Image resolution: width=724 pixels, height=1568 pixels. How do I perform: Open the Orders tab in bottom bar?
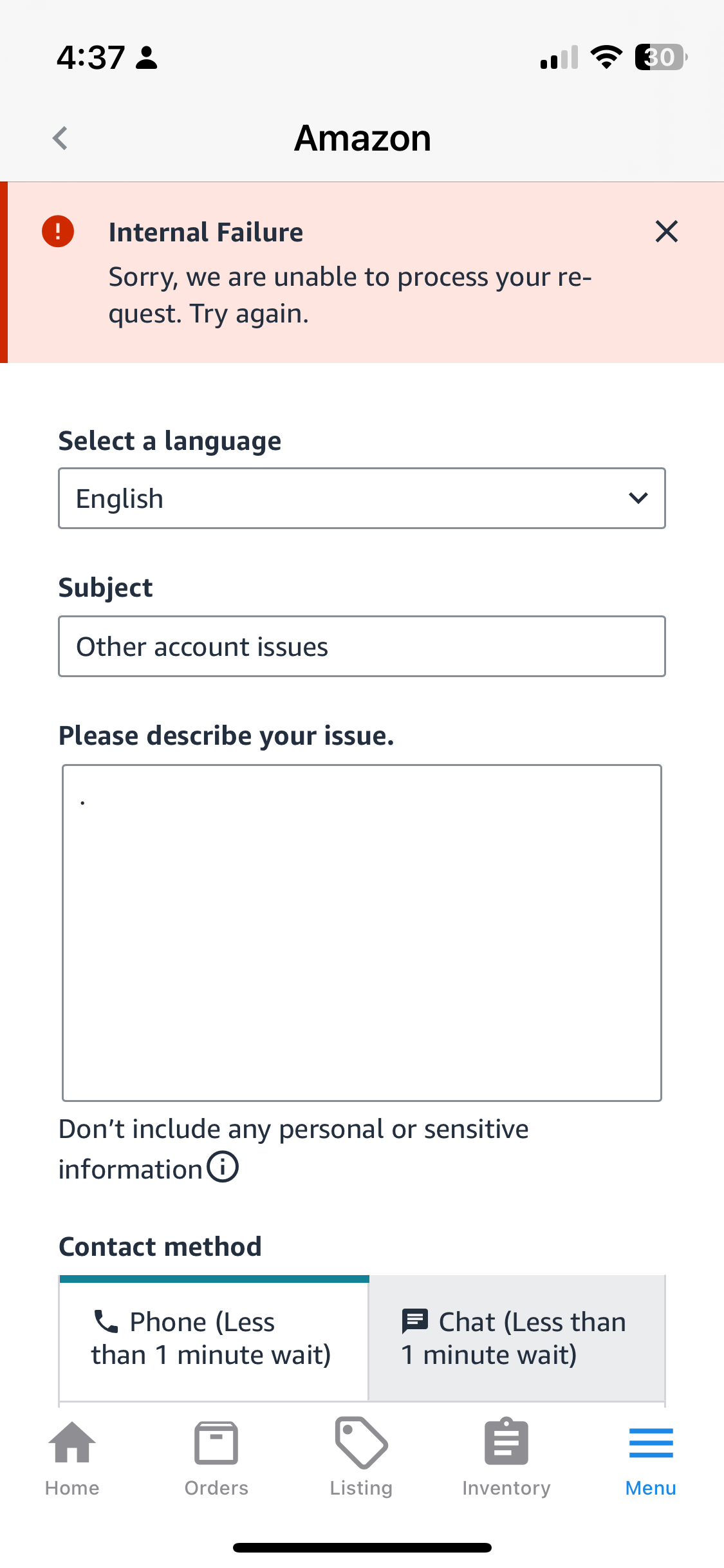click(x=216, y=1459)
